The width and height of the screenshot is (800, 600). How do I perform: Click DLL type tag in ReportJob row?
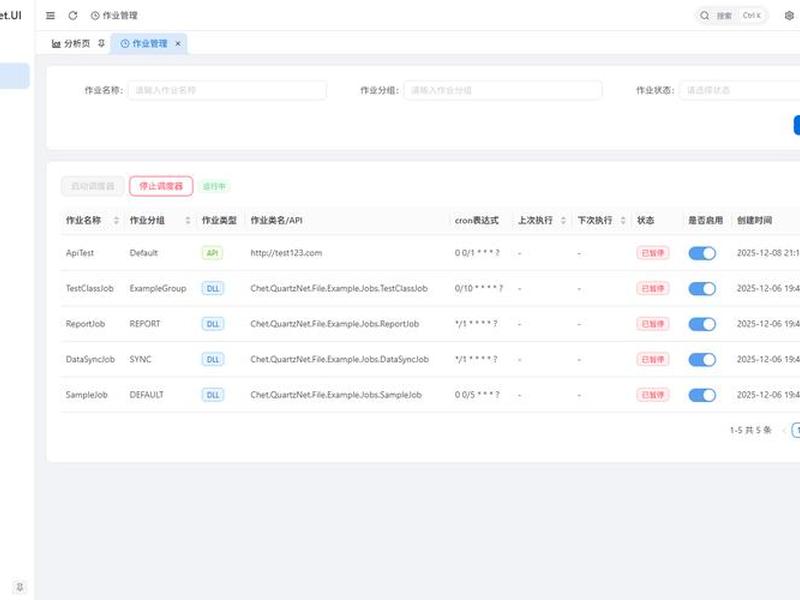point(213,324)
